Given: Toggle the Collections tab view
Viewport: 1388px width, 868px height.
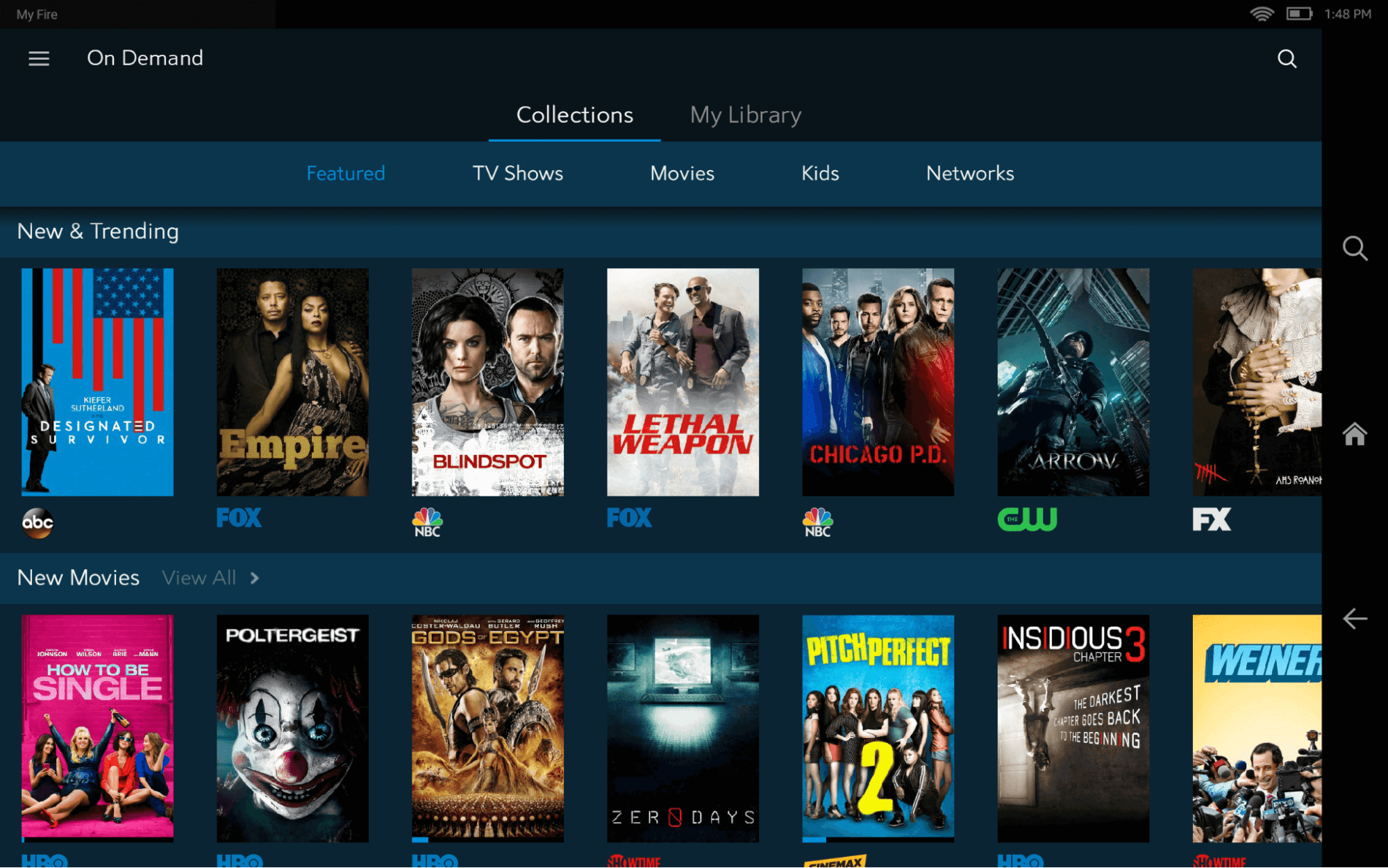Looking at the screenshot, I should 577,114.
